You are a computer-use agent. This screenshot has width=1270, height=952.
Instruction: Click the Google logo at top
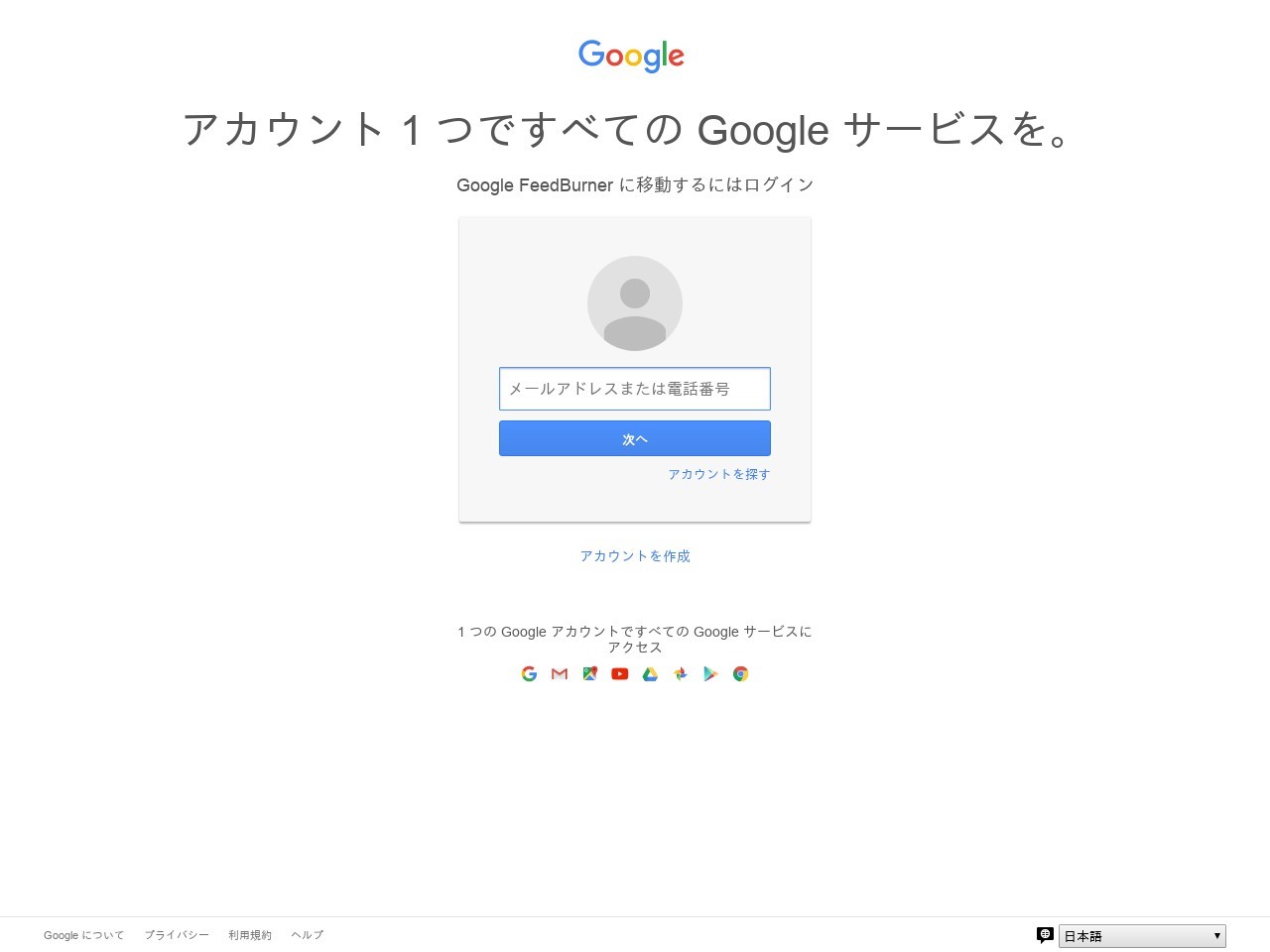coord(631,56)
